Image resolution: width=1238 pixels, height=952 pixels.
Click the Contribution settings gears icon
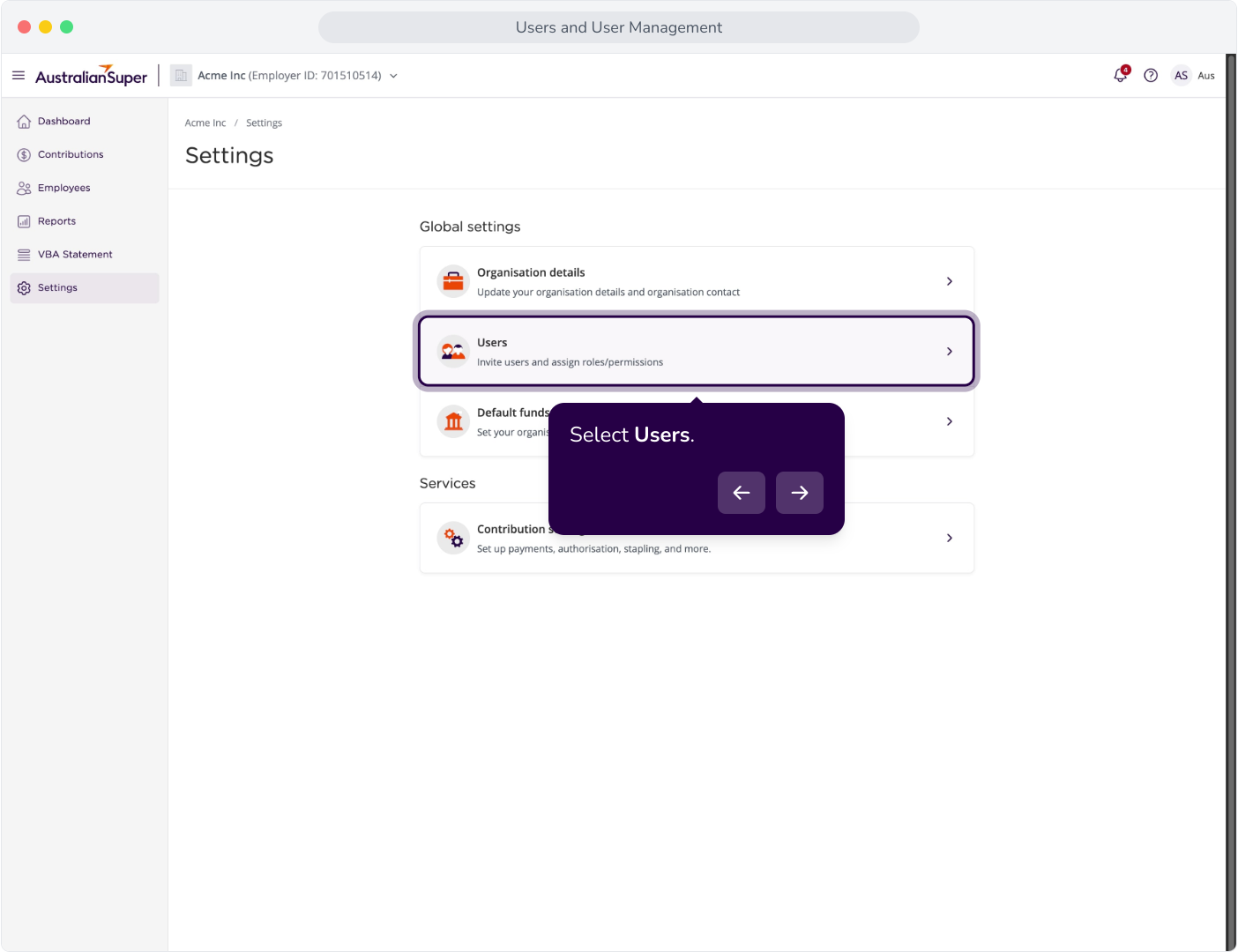click(453, 538)
